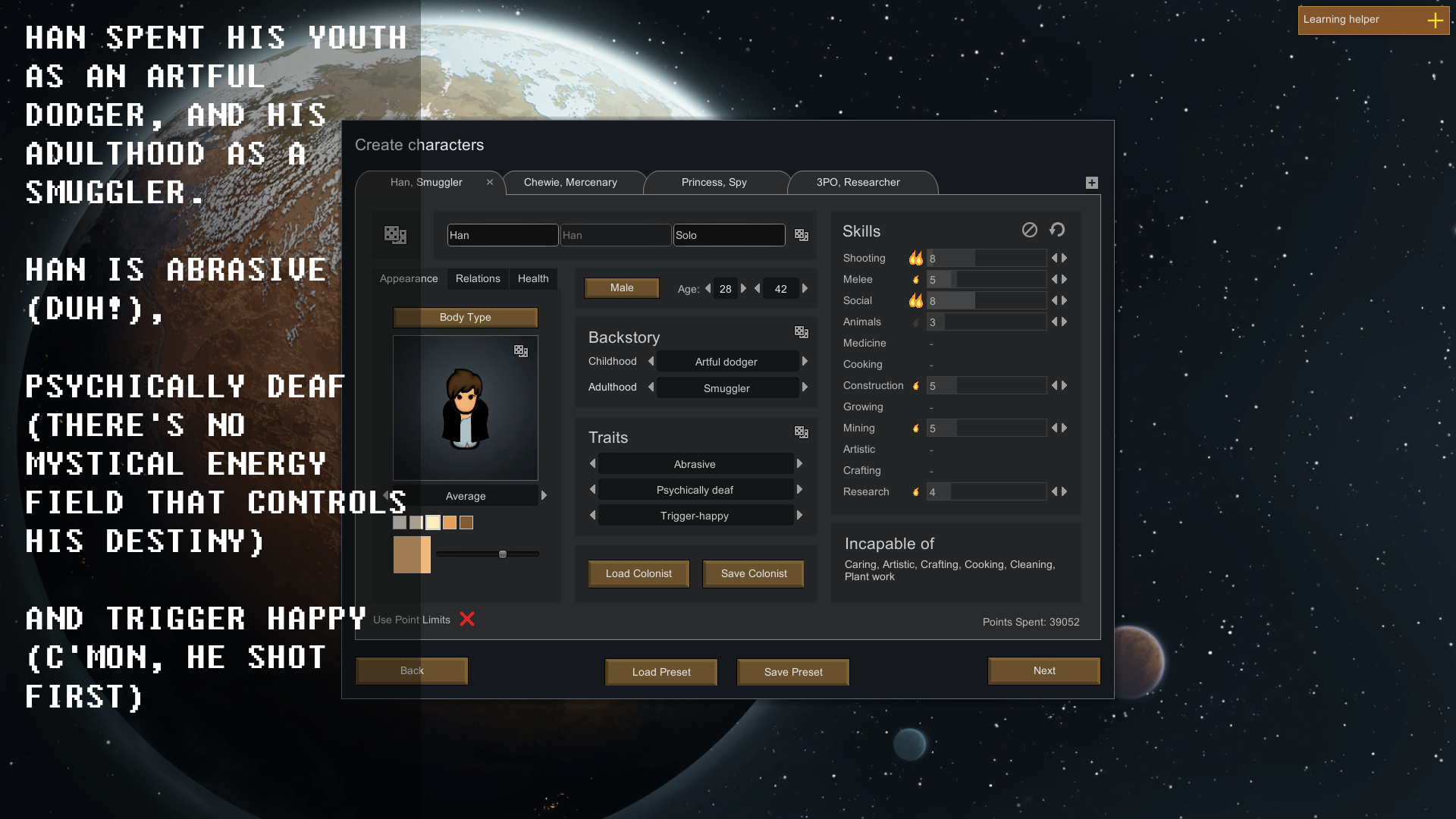Click Load Colonist button

point(639,574)
